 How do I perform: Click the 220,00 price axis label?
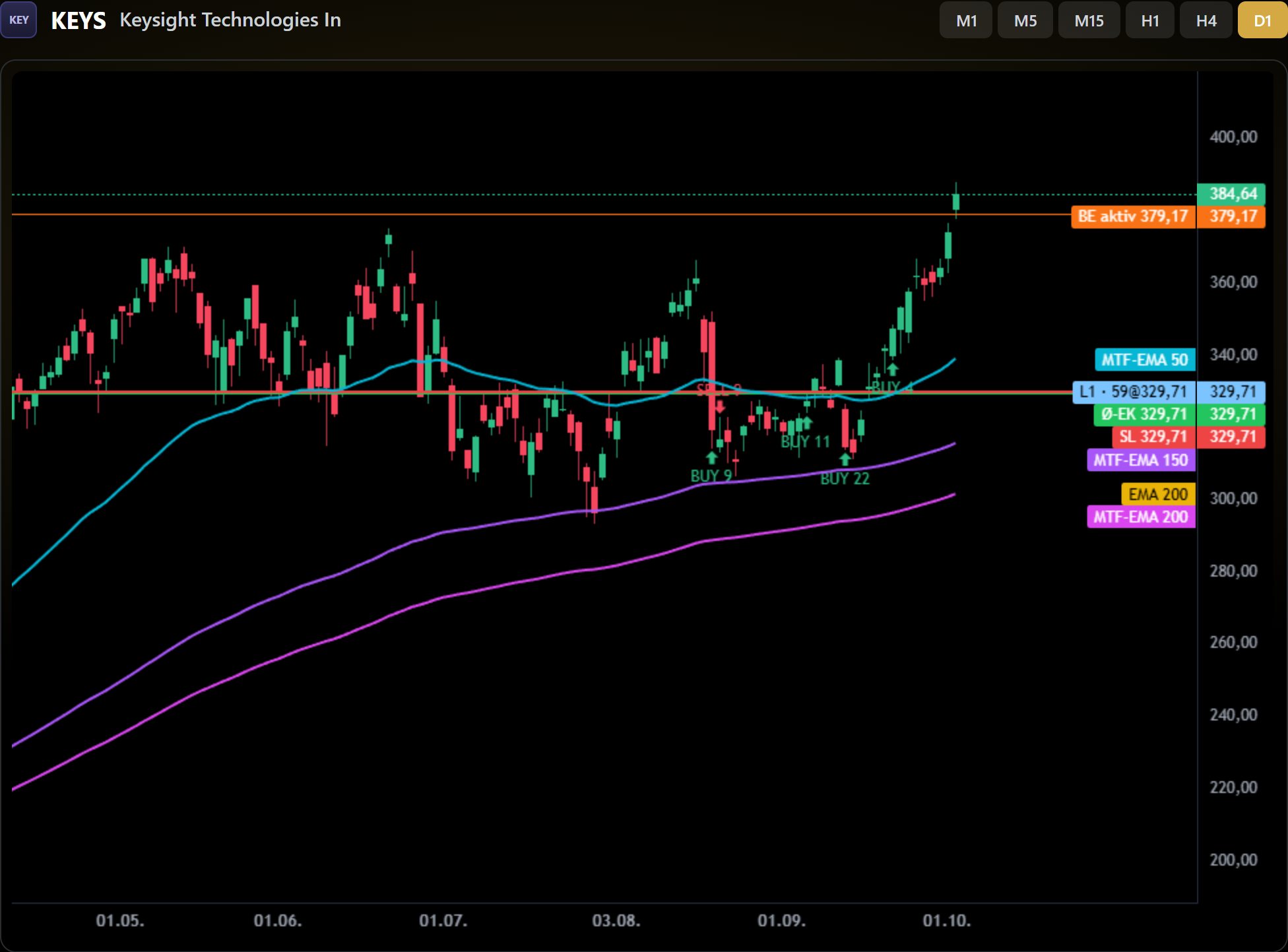tap(1233, 788)
